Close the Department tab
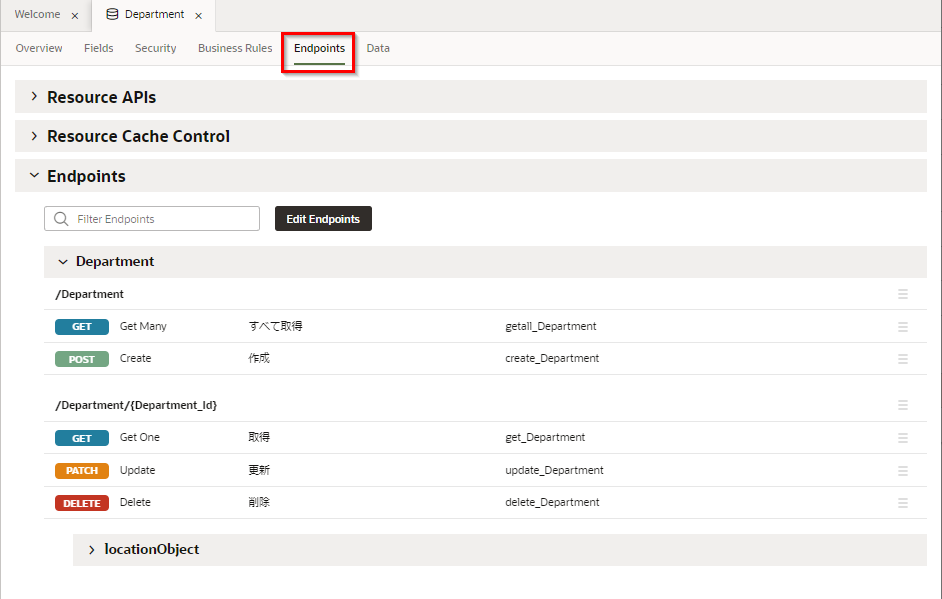 click(x=199, y=16)
